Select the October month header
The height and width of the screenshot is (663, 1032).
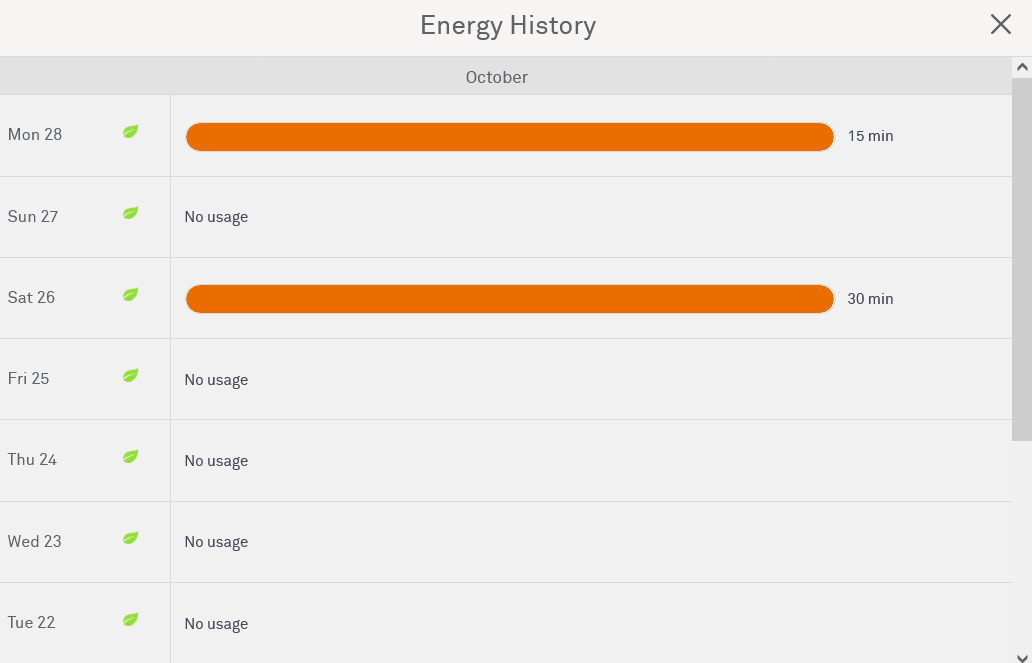[496, 77]
